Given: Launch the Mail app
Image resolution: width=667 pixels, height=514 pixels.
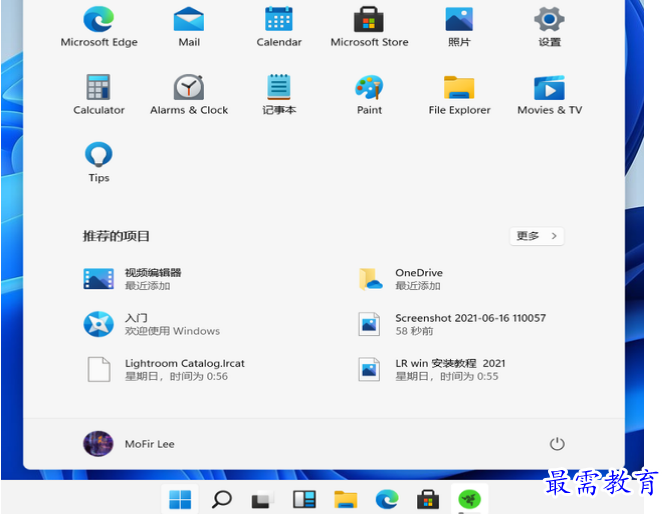Looking at the screenshot, I should [189, 27].
